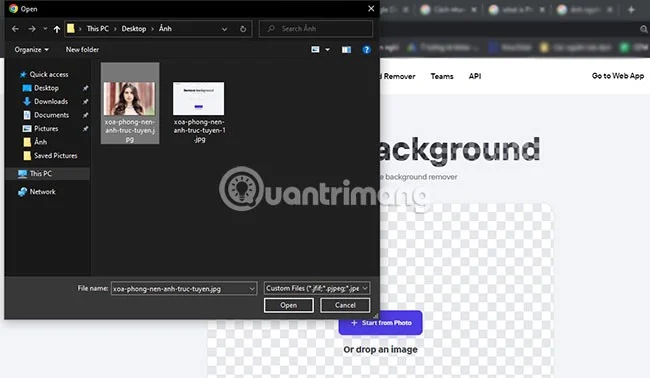Click the Cancel button
Viewport: 650px width, 378px height.
coord(345,305)
